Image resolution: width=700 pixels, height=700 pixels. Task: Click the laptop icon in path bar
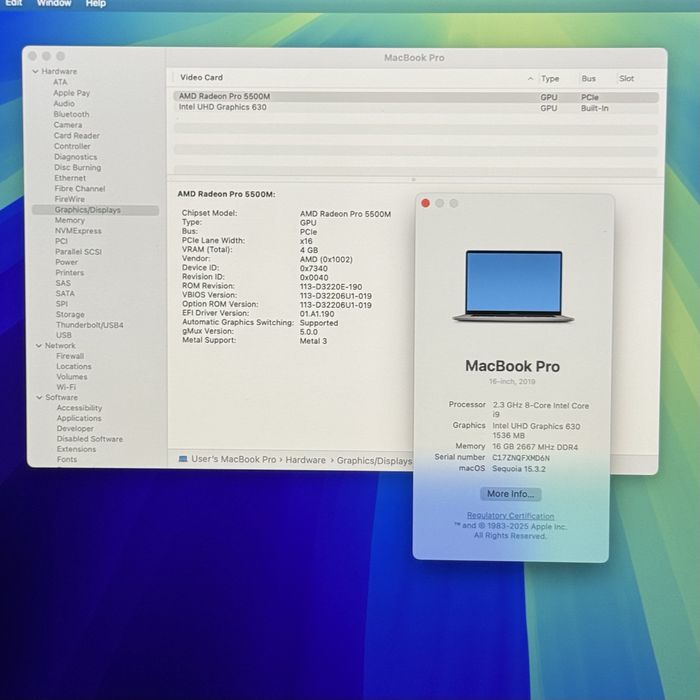tap(183, 459)
